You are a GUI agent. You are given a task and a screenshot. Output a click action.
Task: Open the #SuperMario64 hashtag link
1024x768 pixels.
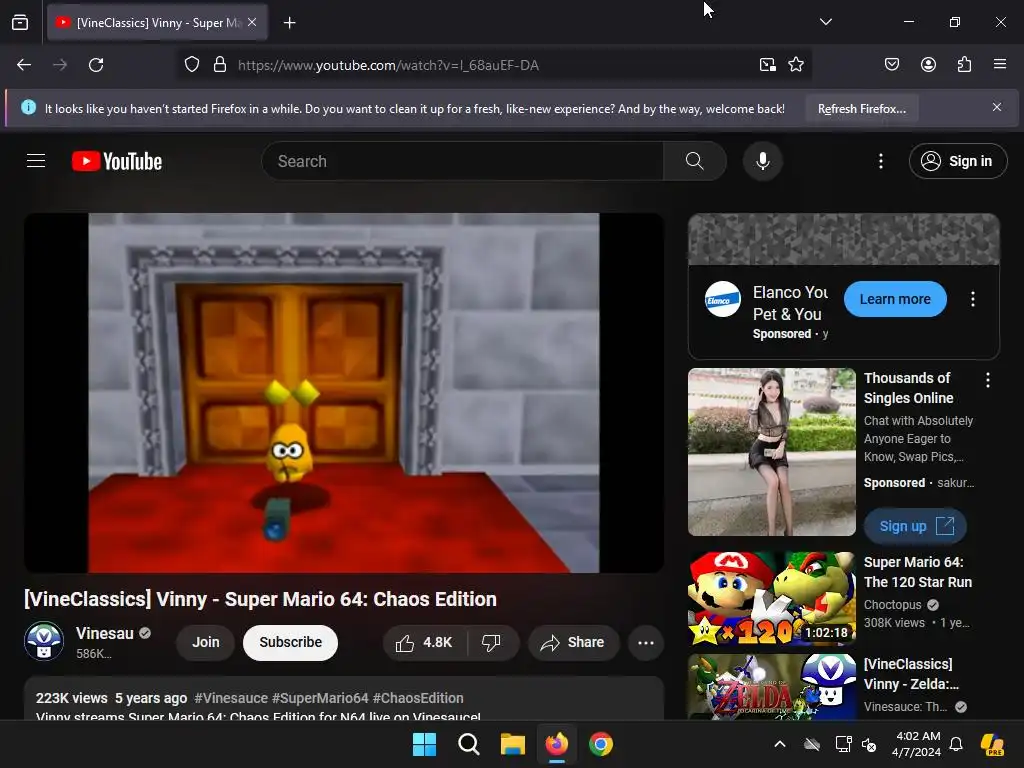[x=320, y=698]
